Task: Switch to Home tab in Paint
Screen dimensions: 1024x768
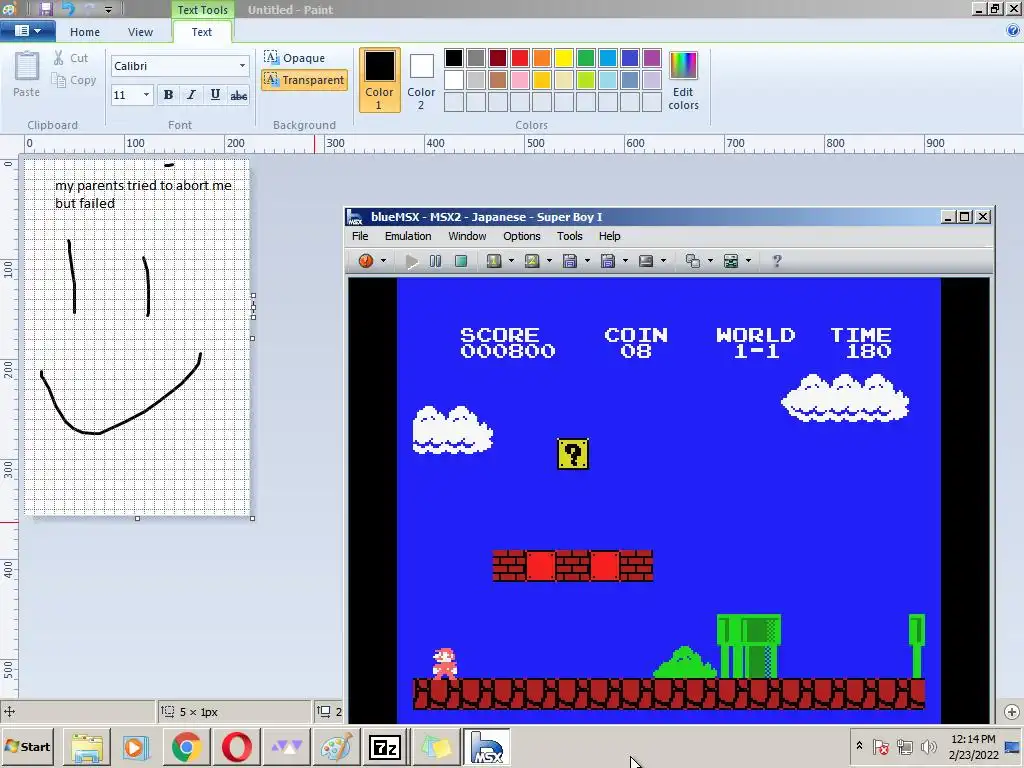Action: [x=85, y=32]
